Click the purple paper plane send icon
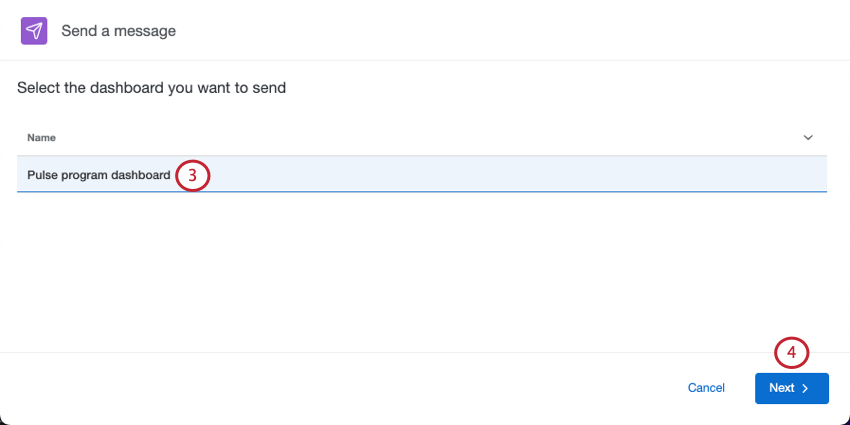Viewport: 850px width, 425px height. tap(34, 31)
